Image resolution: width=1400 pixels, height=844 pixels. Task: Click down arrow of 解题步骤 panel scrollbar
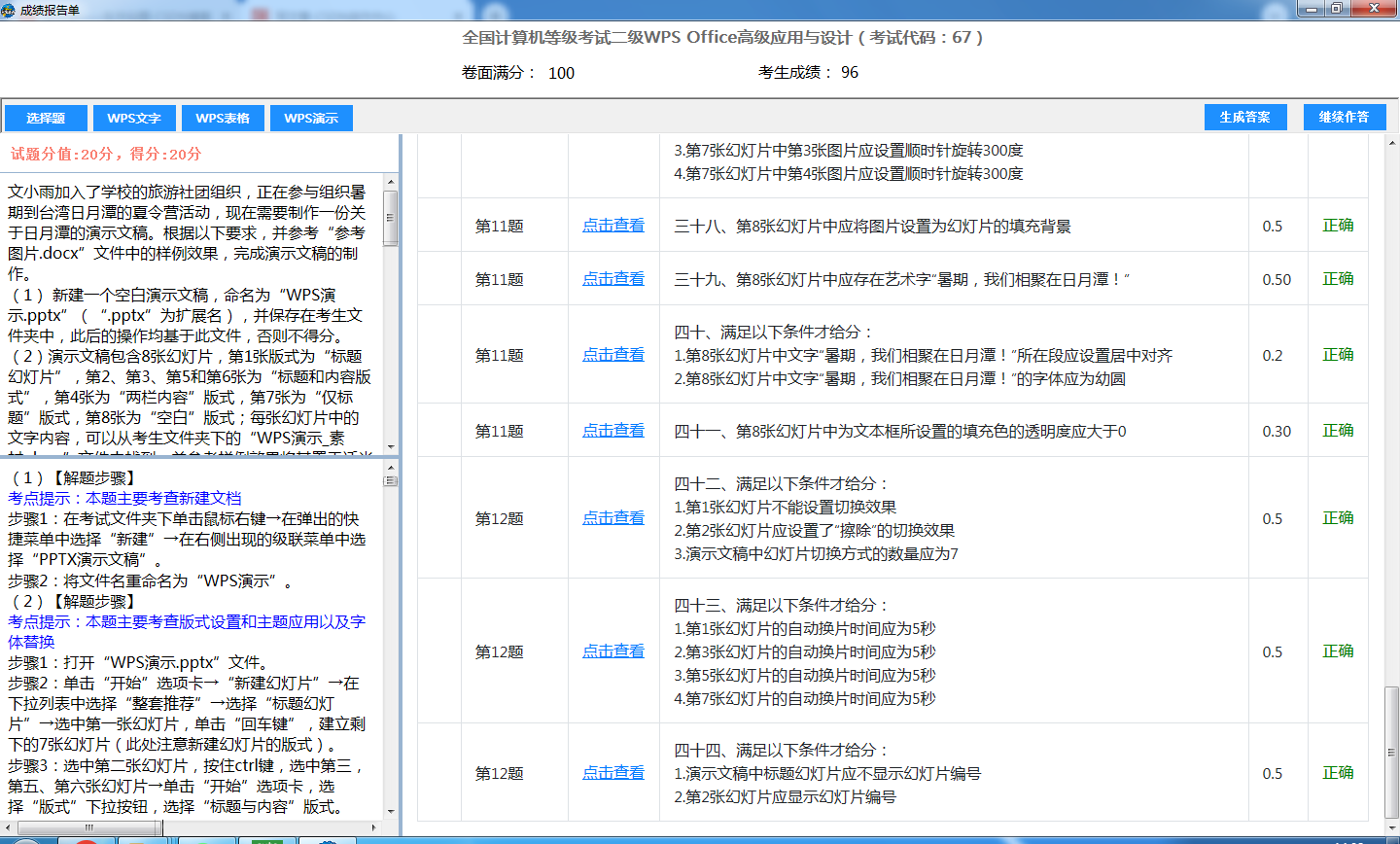pyautogui.click(x=391, y=812)
